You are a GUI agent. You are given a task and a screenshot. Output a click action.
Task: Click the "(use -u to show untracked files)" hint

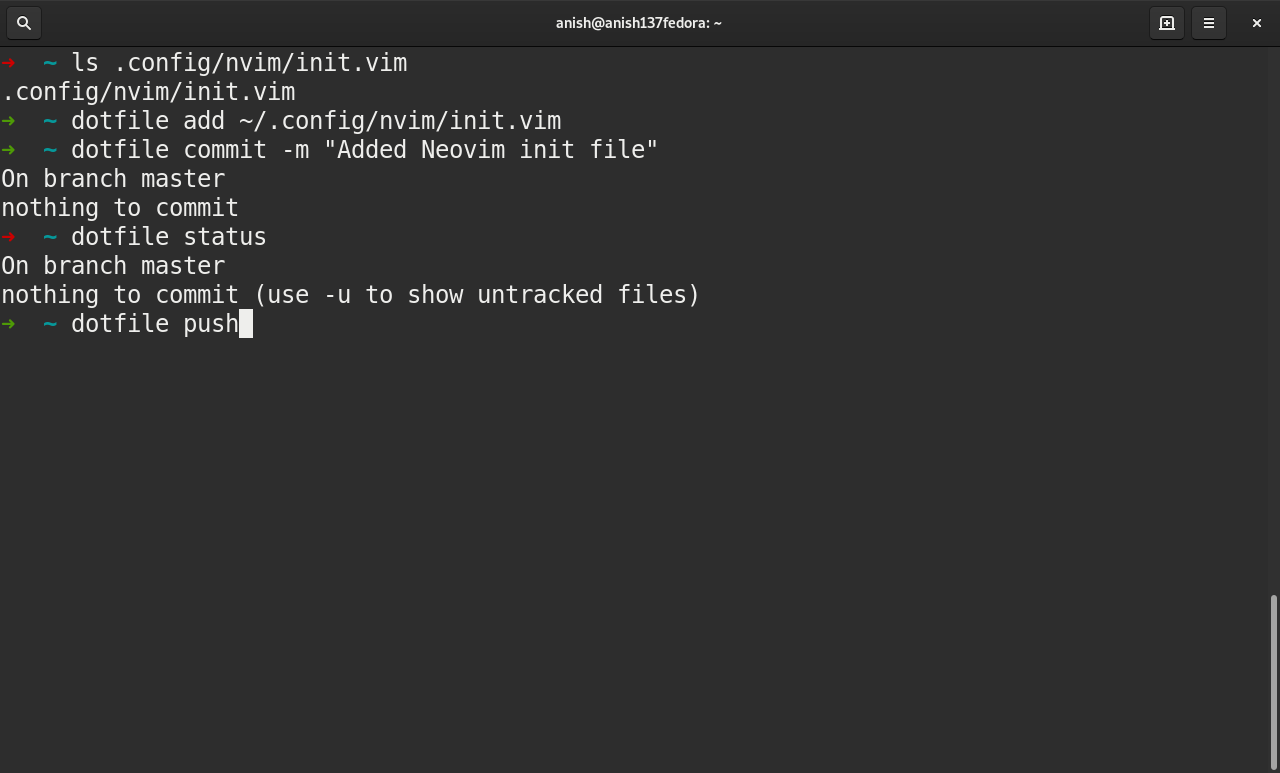[477, 295]
